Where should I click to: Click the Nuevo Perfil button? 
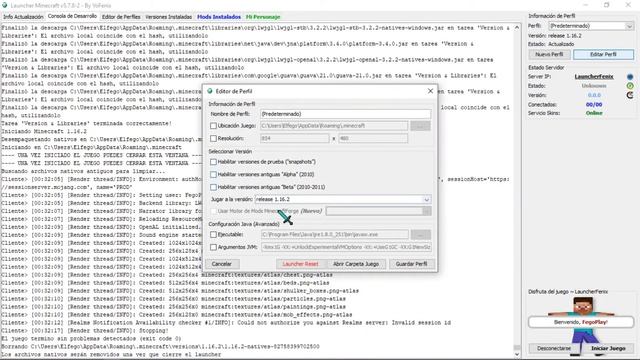click(x=549, y=54)
